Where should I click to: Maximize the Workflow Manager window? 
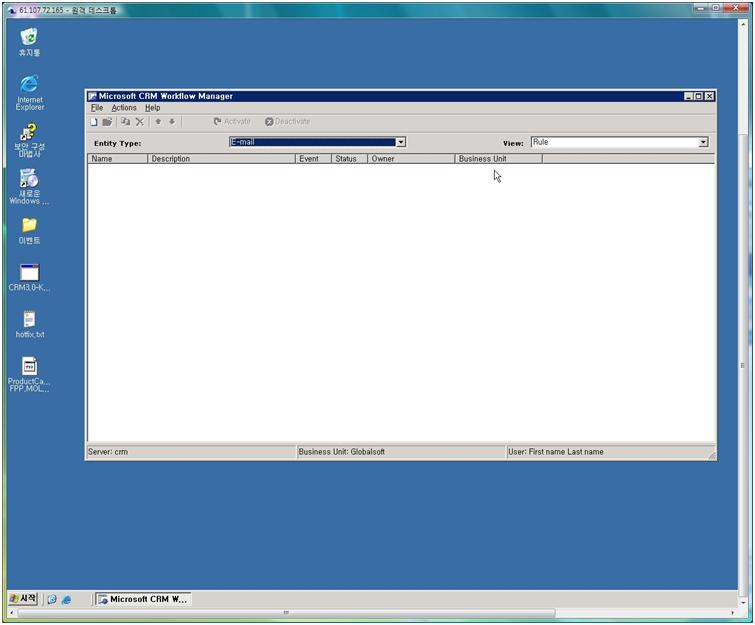click(x=699, y=96)
